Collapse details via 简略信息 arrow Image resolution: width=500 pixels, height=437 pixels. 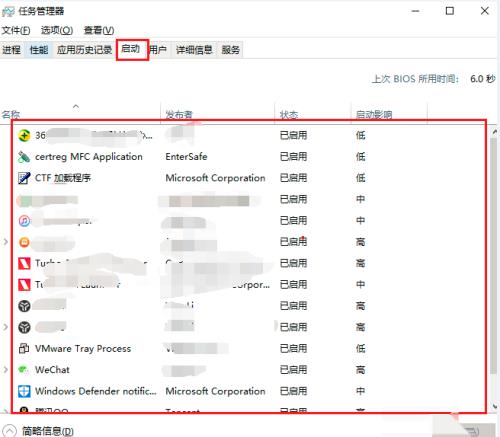click(x=9, y=431)
